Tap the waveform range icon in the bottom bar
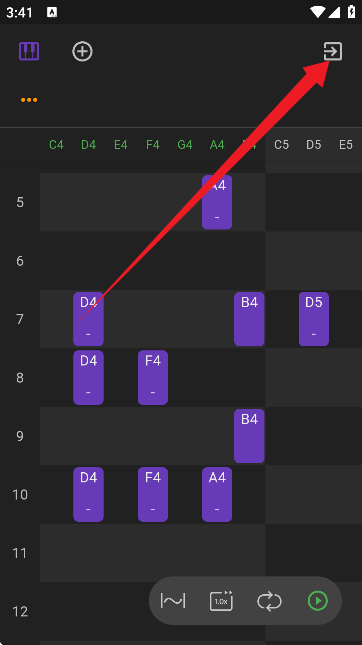The height and width of the screenshot is (645, 362). coord(173,601)
